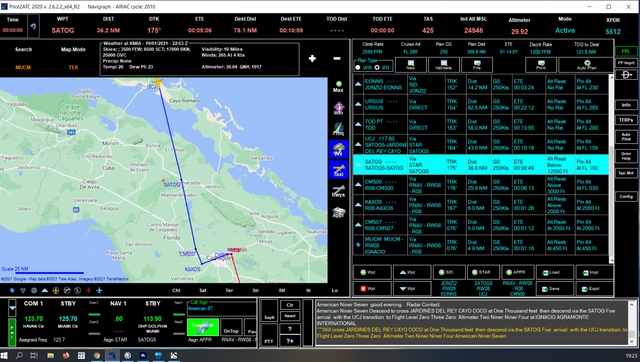Image resolution: width=640 pixels, height=362 pixels.
Task: Open the Config side tab
Action: point(626,196)
